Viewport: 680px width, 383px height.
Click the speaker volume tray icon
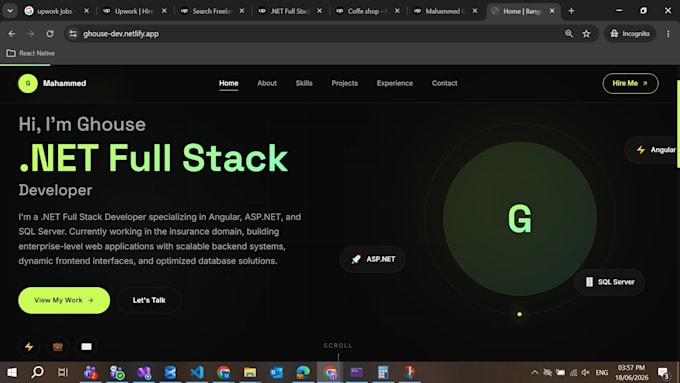tap(586, 373)
